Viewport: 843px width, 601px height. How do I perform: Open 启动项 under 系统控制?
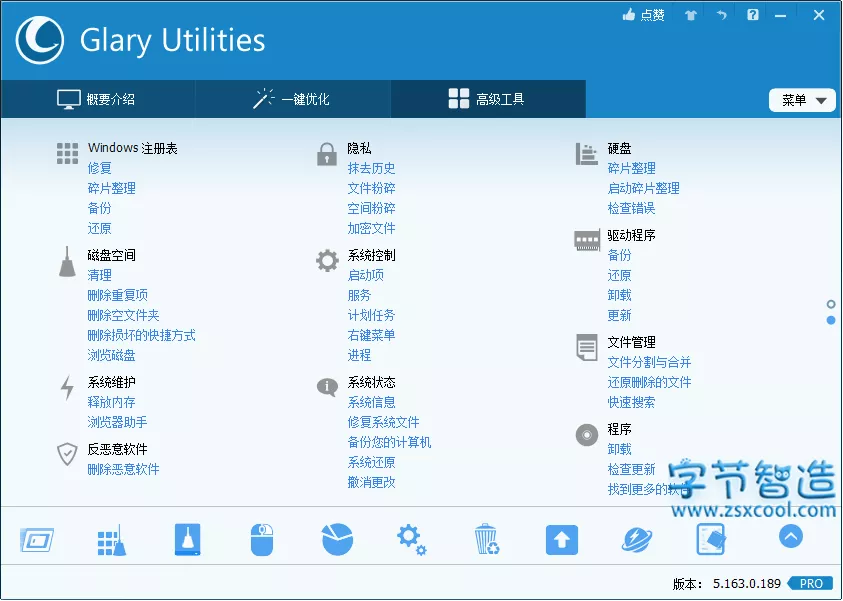tap(365, 275)
